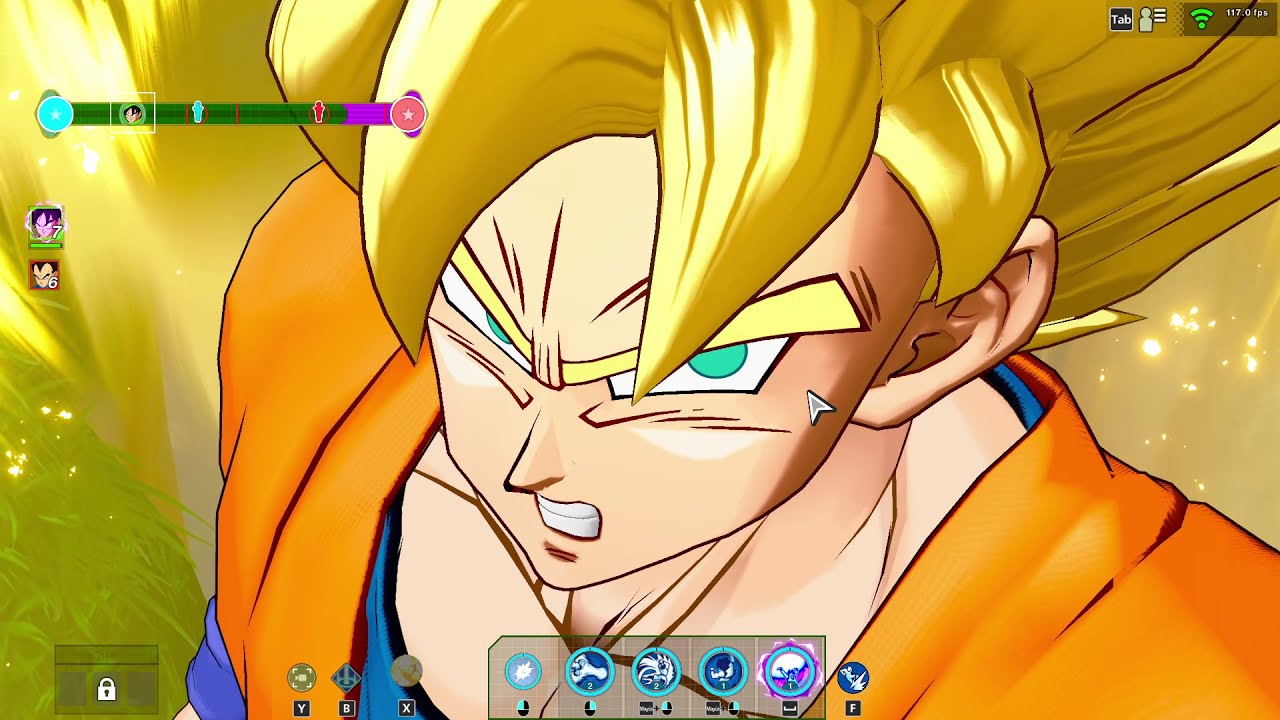Click the B key label
1280x720 pixels.
click(x=346, y=708)
